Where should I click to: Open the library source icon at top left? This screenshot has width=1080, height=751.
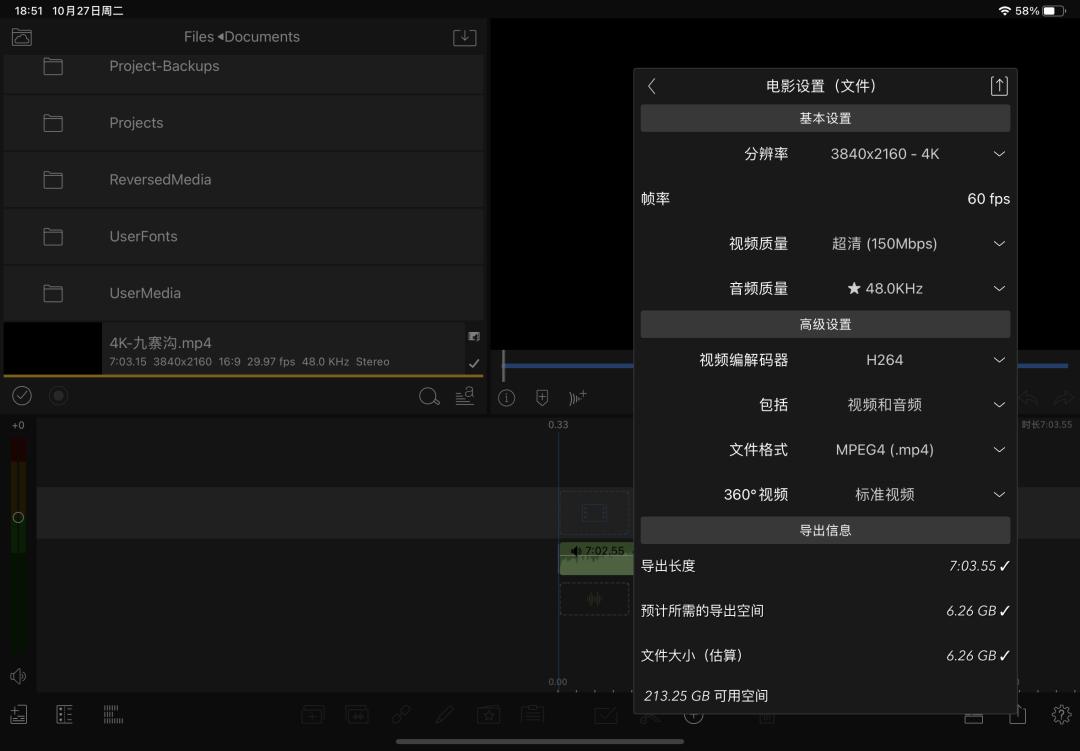pos(22,37)
